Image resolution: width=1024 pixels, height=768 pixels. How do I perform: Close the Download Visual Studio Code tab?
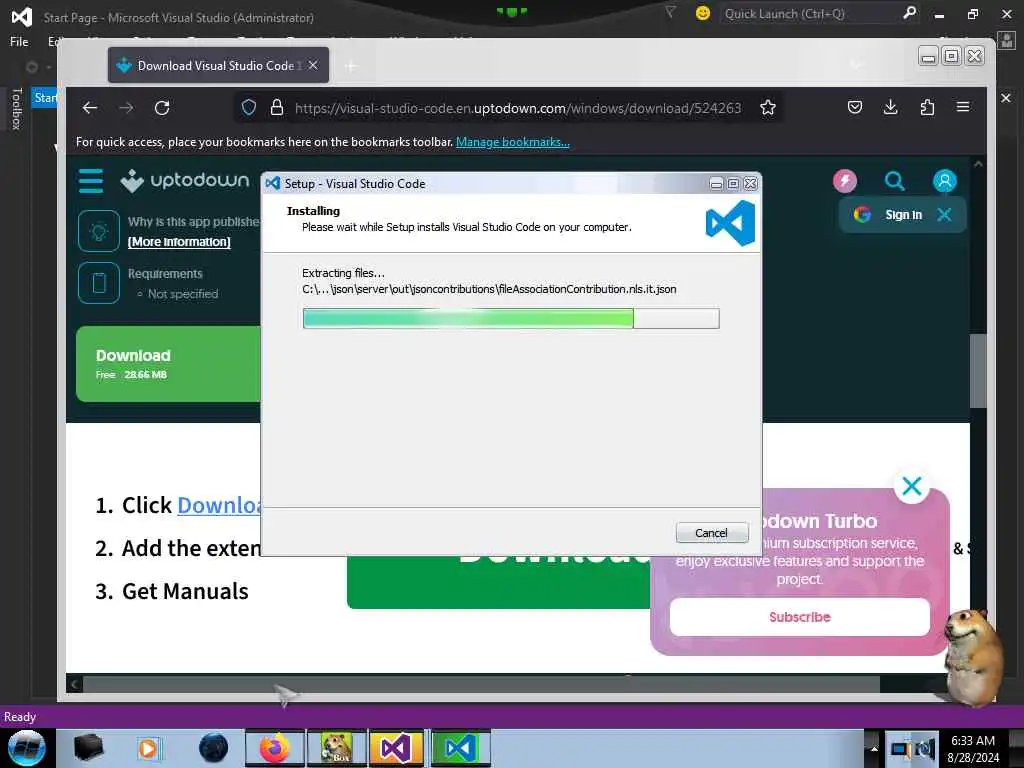tap(313, 65)
